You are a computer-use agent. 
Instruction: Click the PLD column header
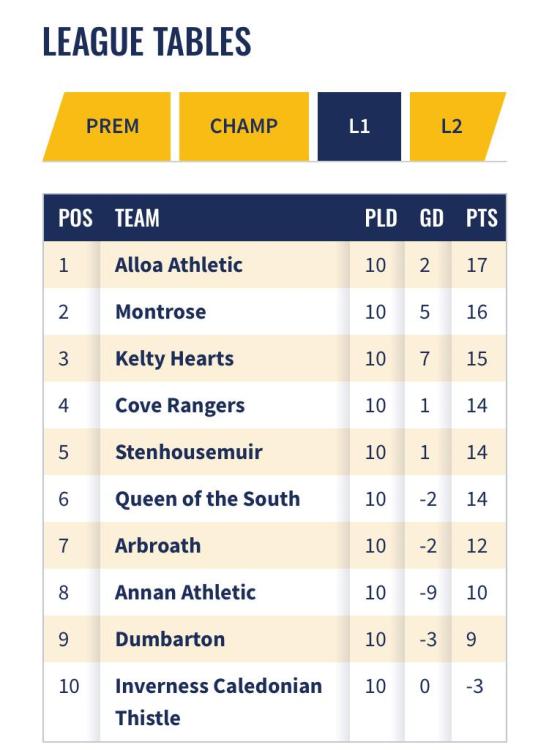tap(381, 218)
